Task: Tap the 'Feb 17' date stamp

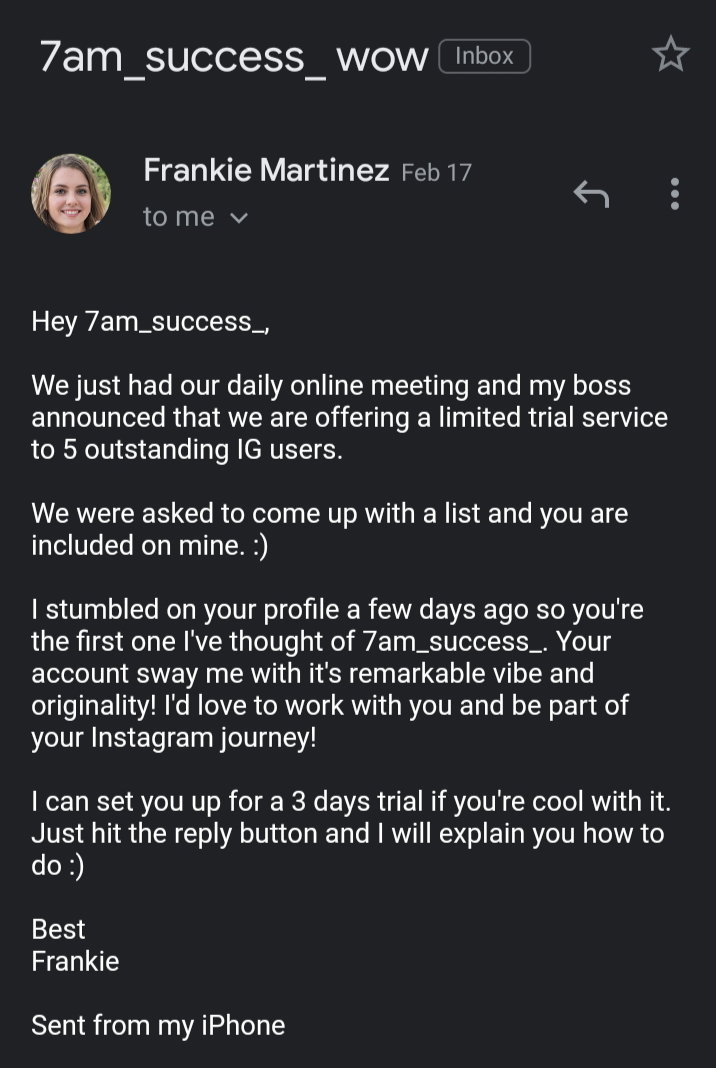Action: (436, 172)
